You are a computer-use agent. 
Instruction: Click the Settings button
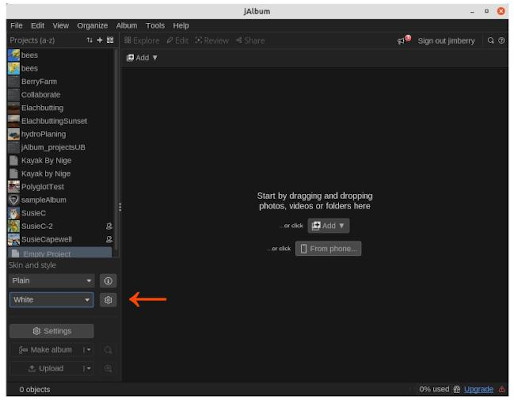52,331
